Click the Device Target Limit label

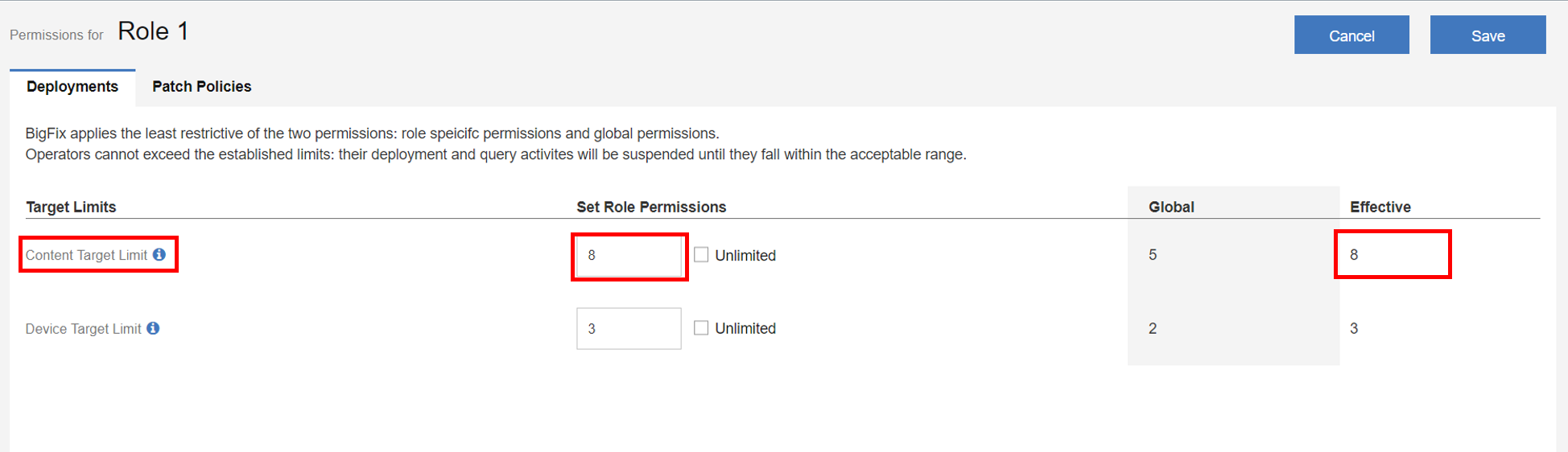[x=83, y=329]
